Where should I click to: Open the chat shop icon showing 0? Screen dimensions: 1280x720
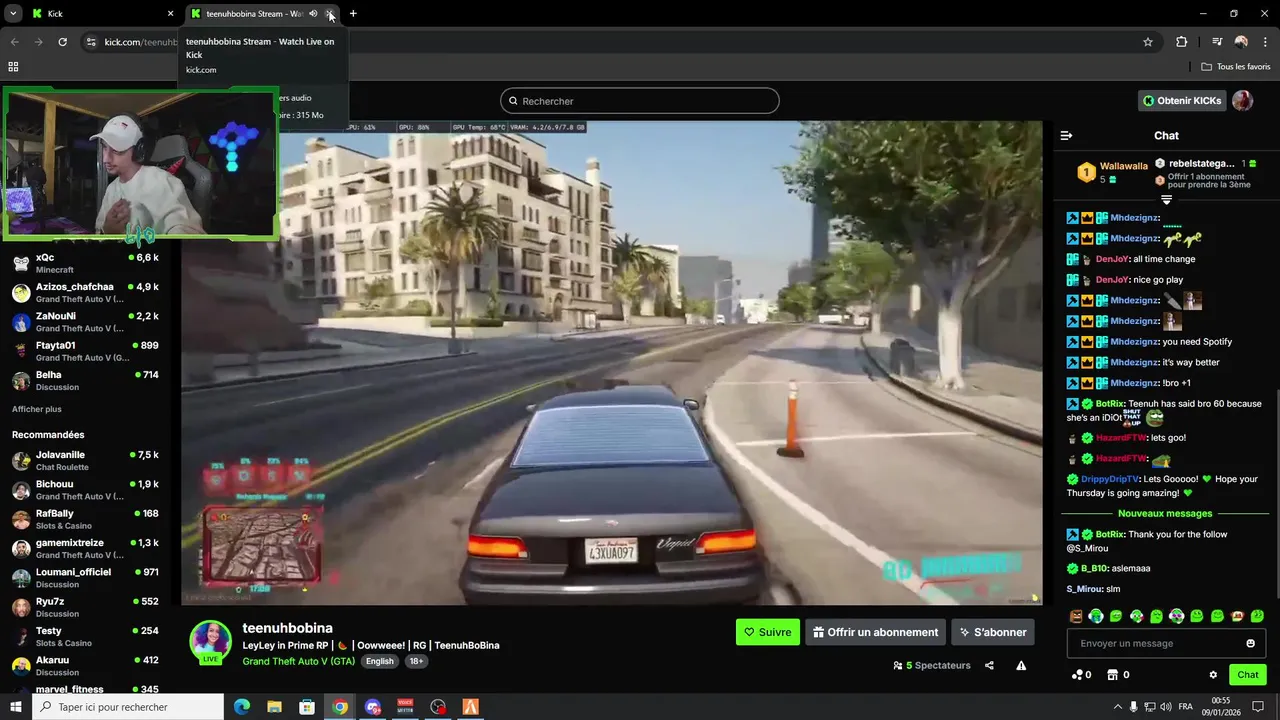(1118, 675)
